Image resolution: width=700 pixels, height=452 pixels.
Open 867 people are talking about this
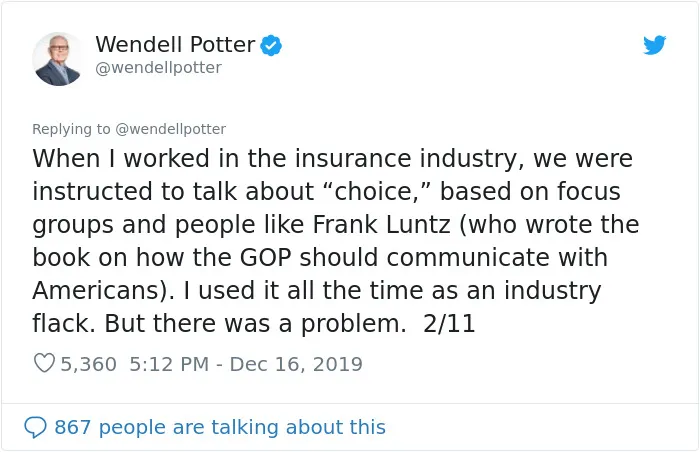click(220, 427)
